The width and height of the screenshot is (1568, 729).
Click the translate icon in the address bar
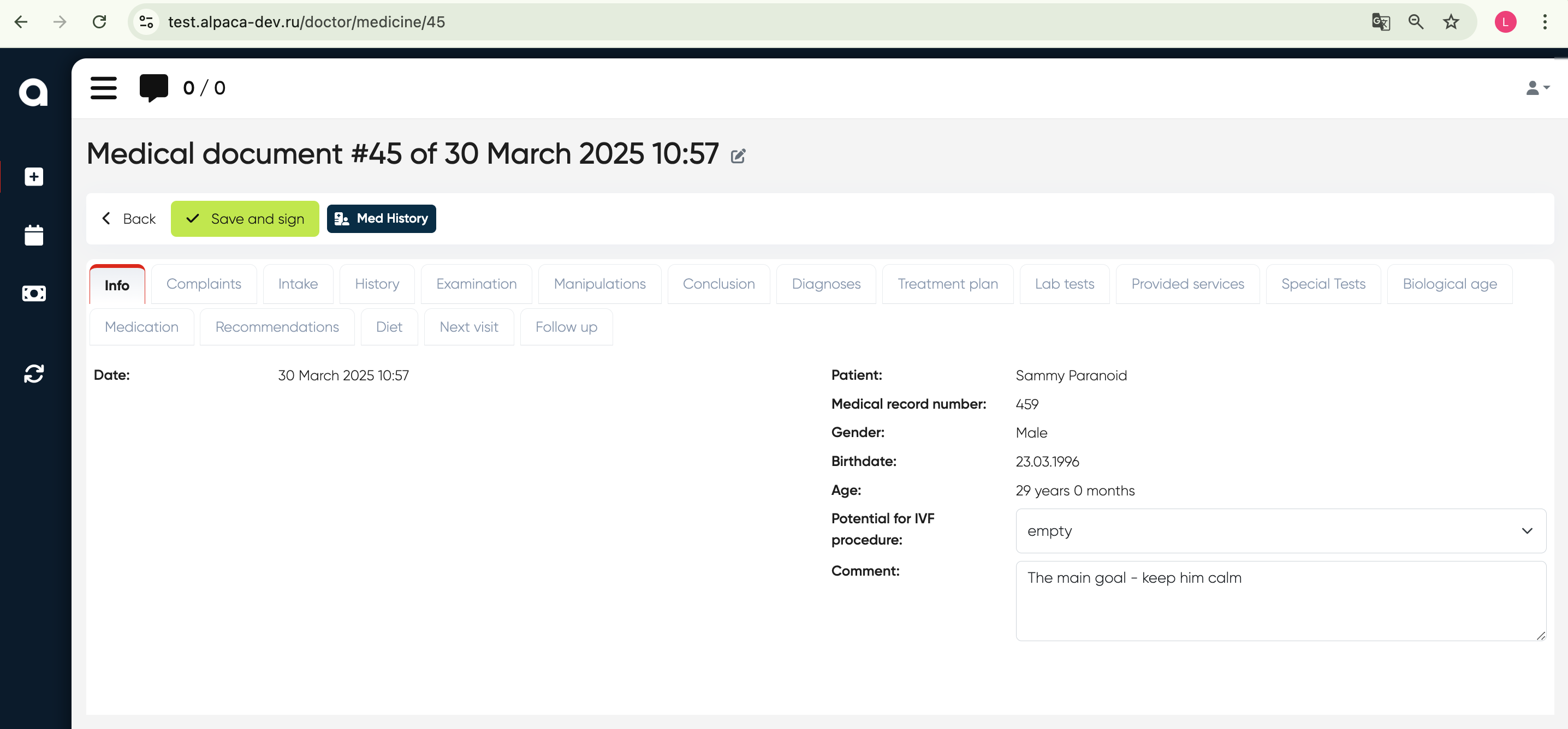pos(1380,21)
